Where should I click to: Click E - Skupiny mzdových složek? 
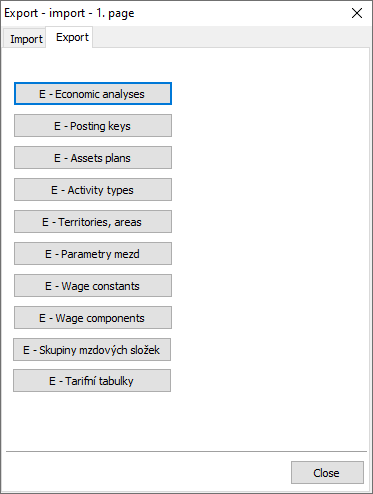point(92,350)
